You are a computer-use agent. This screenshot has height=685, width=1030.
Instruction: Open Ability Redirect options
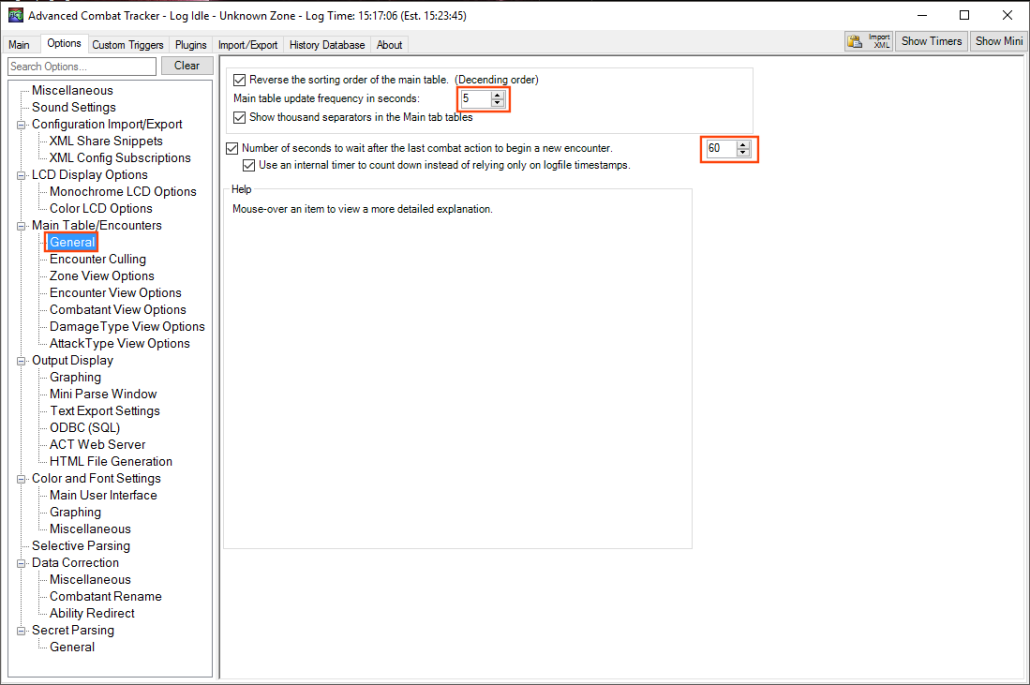click(x=92, y=613)
